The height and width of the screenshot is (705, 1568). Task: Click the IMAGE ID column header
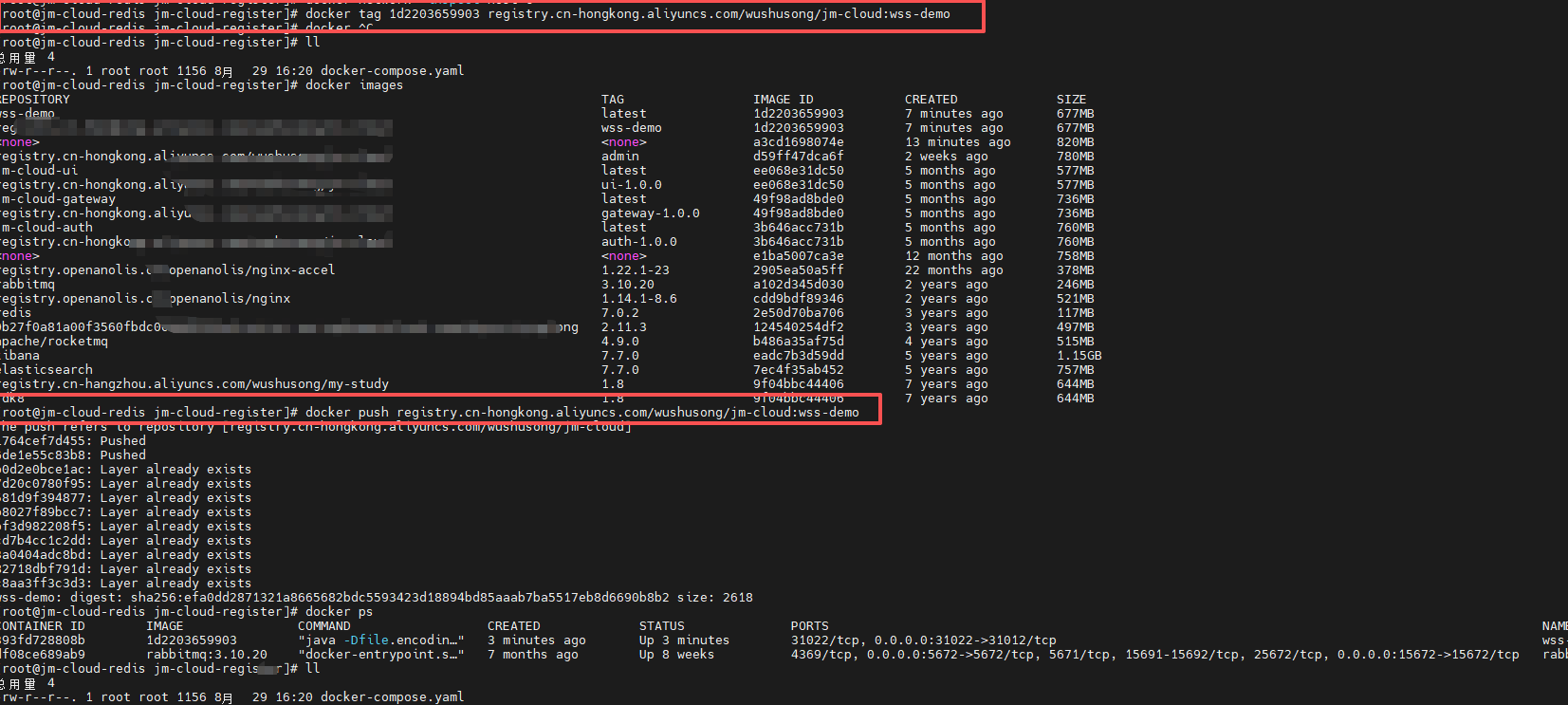click(x=783, y=100)
